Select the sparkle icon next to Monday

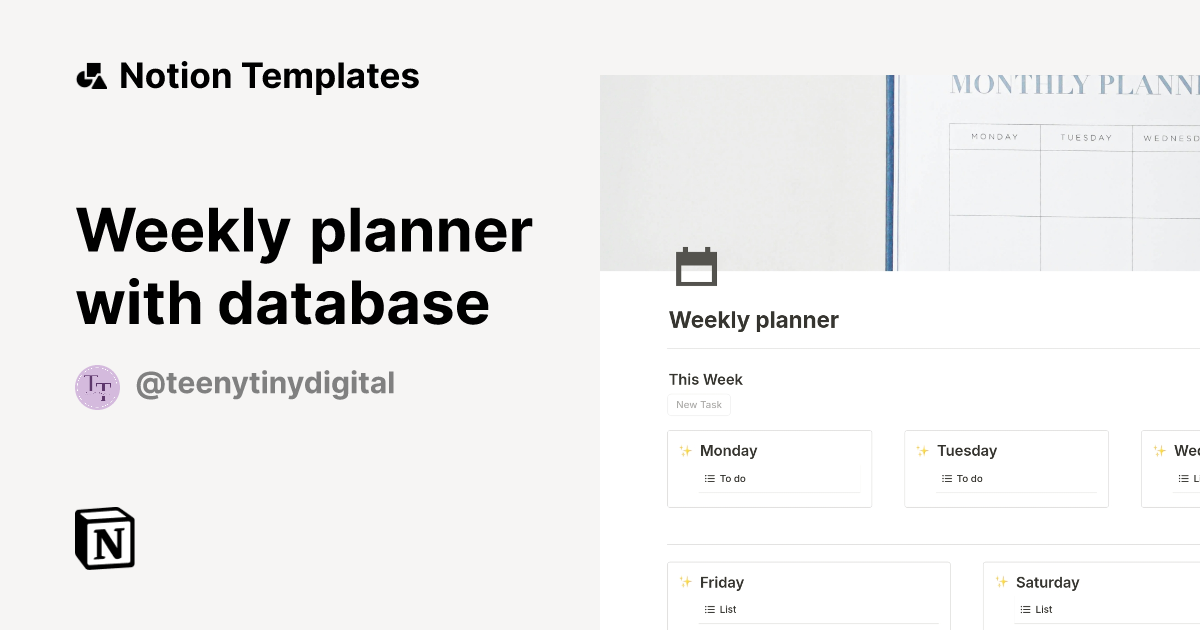tap(686, 450)
